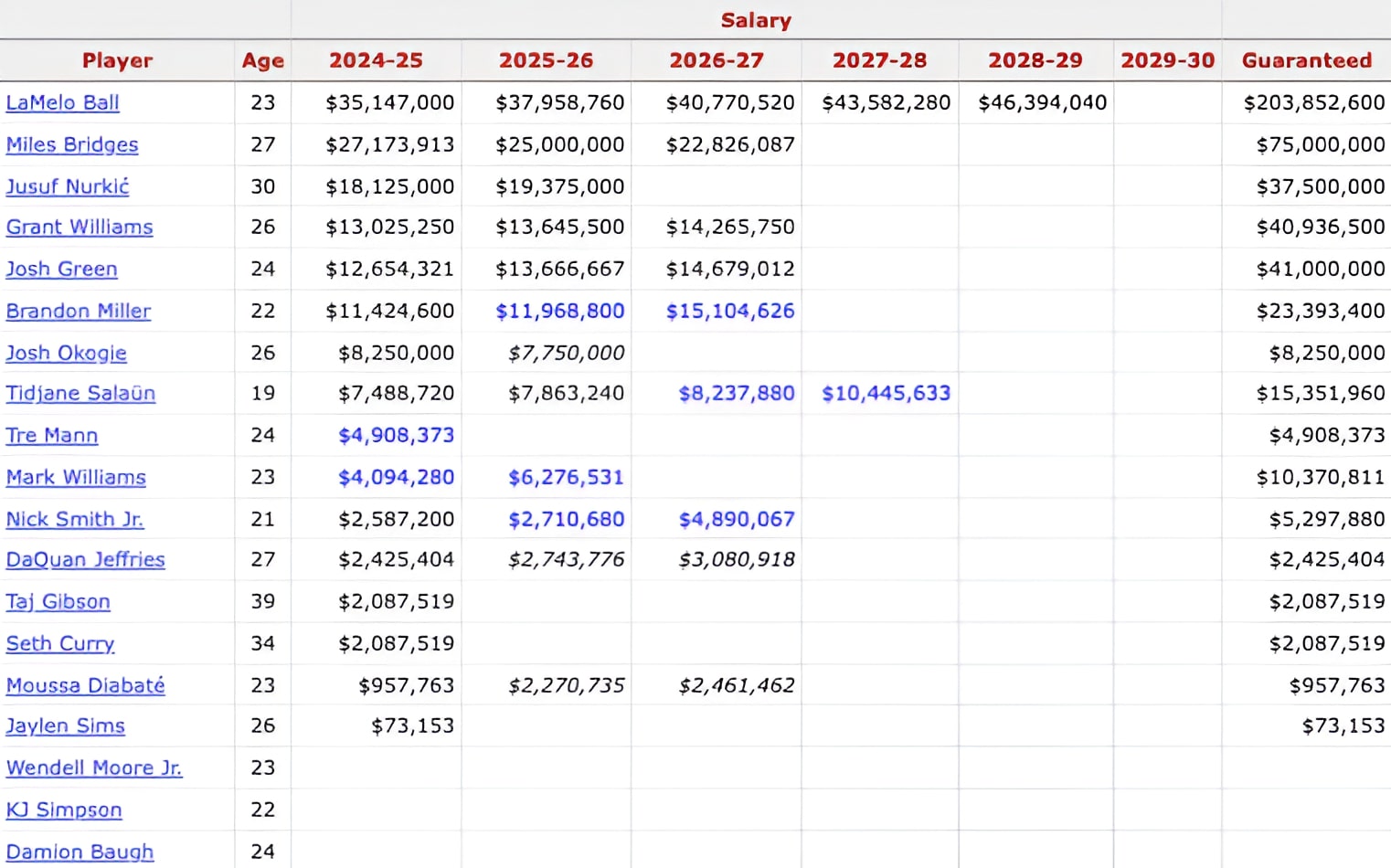This screenshot has width=1391, height=868.
Task: Open LaMelo Ball's player page
Action: click(62, 102)
